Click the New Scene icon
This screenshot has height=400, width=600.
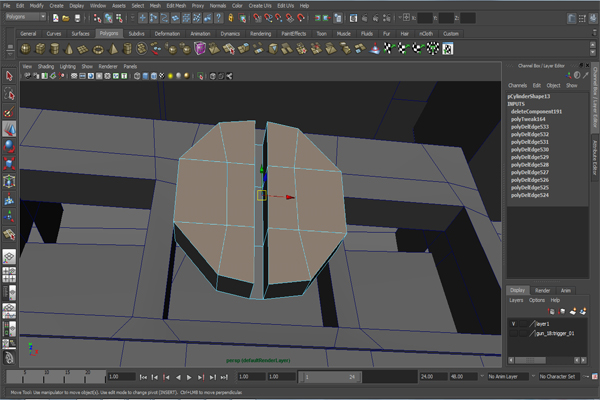point(56,18)
